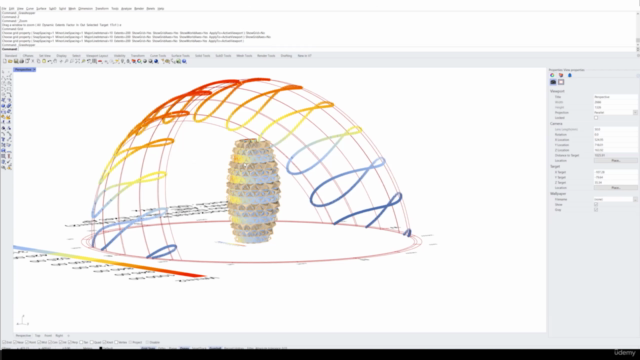Switch to the Curve Tools toolbar tab
Image resolution: width=640 pixels, height=360 pixels.
point(158,56)
